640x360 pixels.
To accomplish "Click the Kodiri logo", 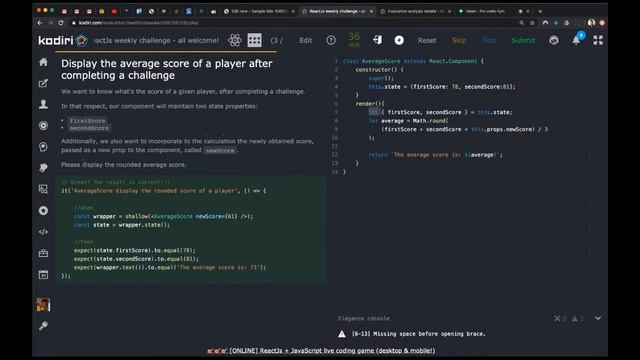I will (x=63, y=40).
